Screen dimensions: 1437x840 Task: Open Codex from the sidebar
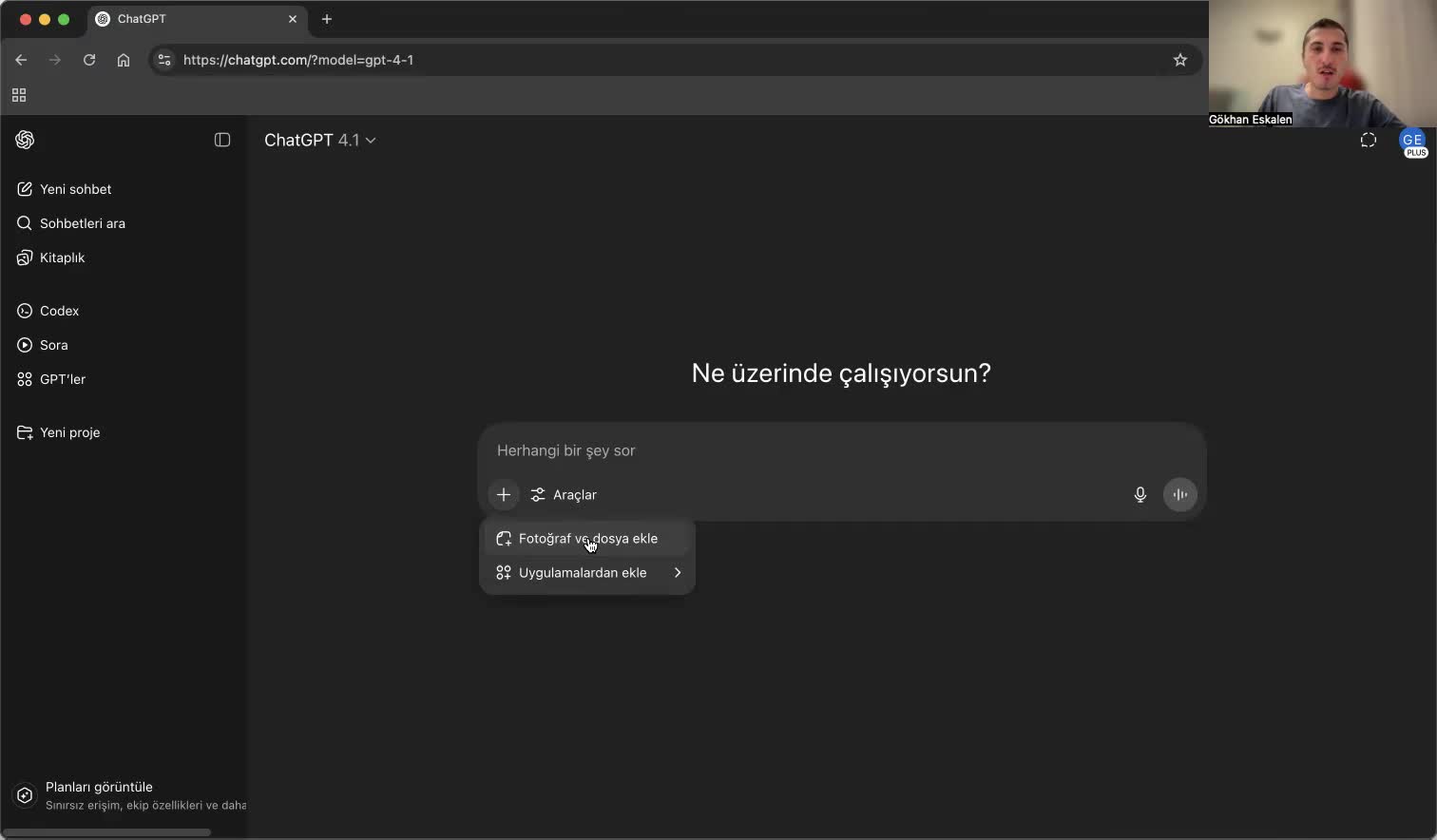click(124, 311)
